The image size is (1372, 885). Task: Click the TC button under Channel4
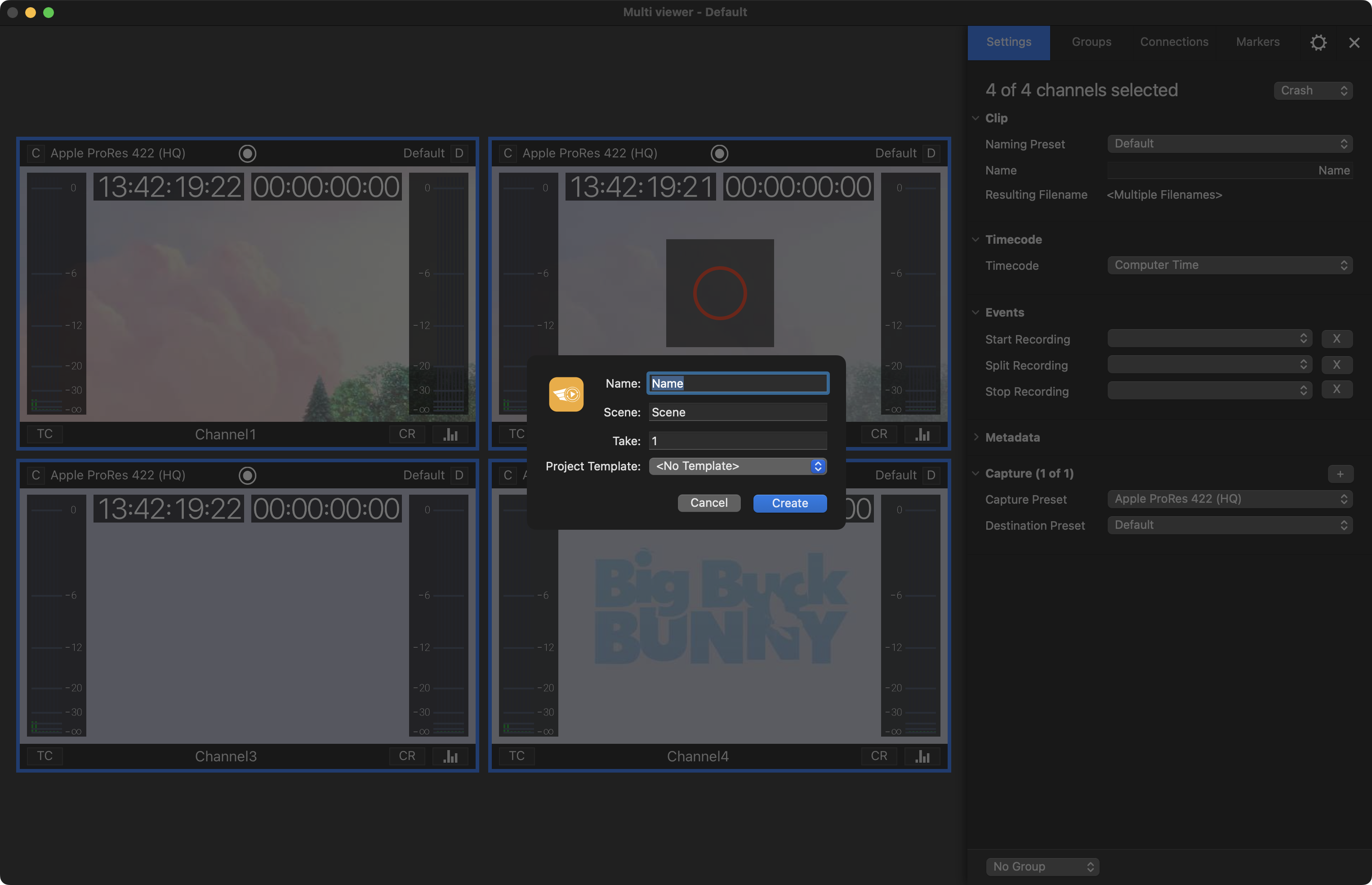click(517, 755)
